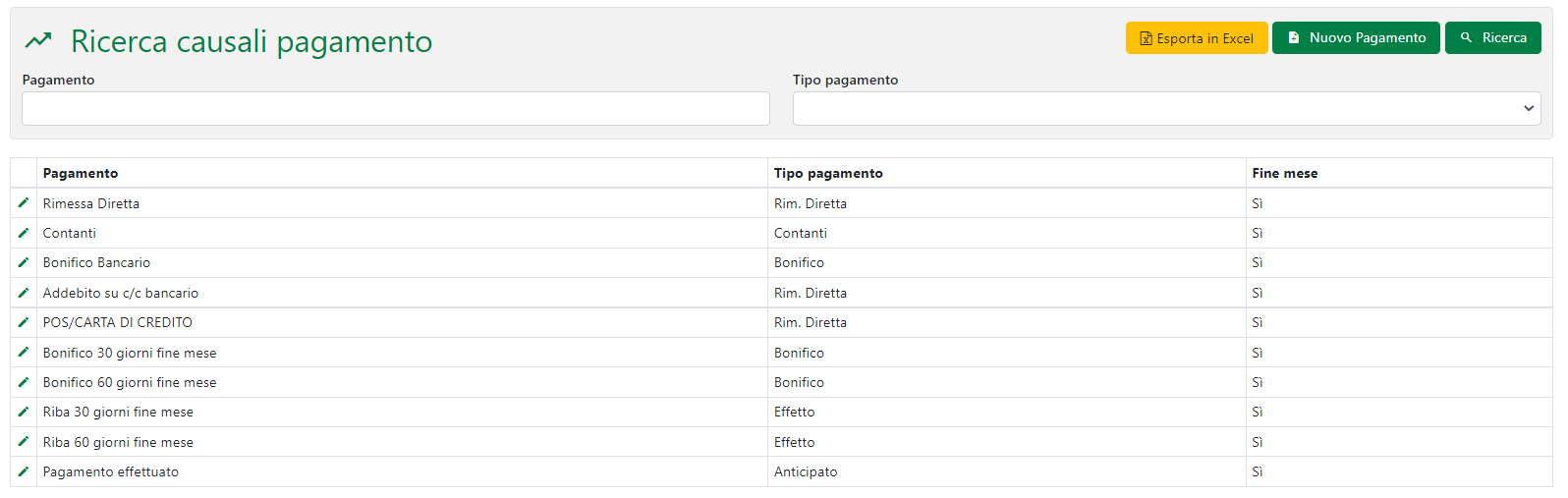
Task: Click the Tipo pagamento column header
Action: (828, 174)
